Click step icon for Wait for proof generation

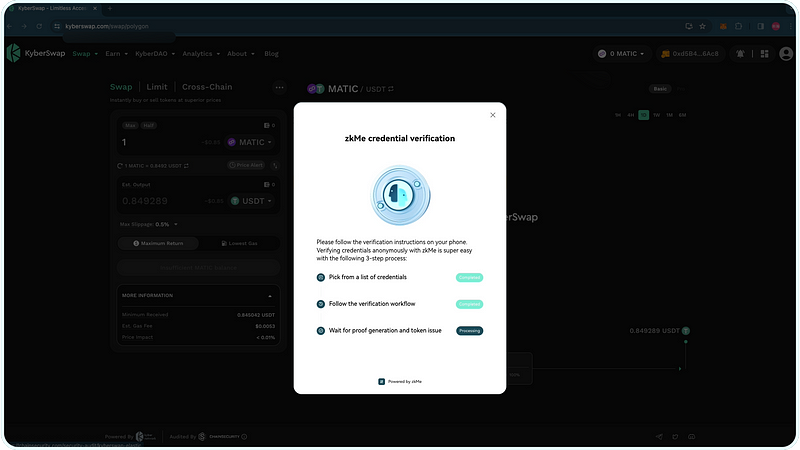(x=320, y=331)
